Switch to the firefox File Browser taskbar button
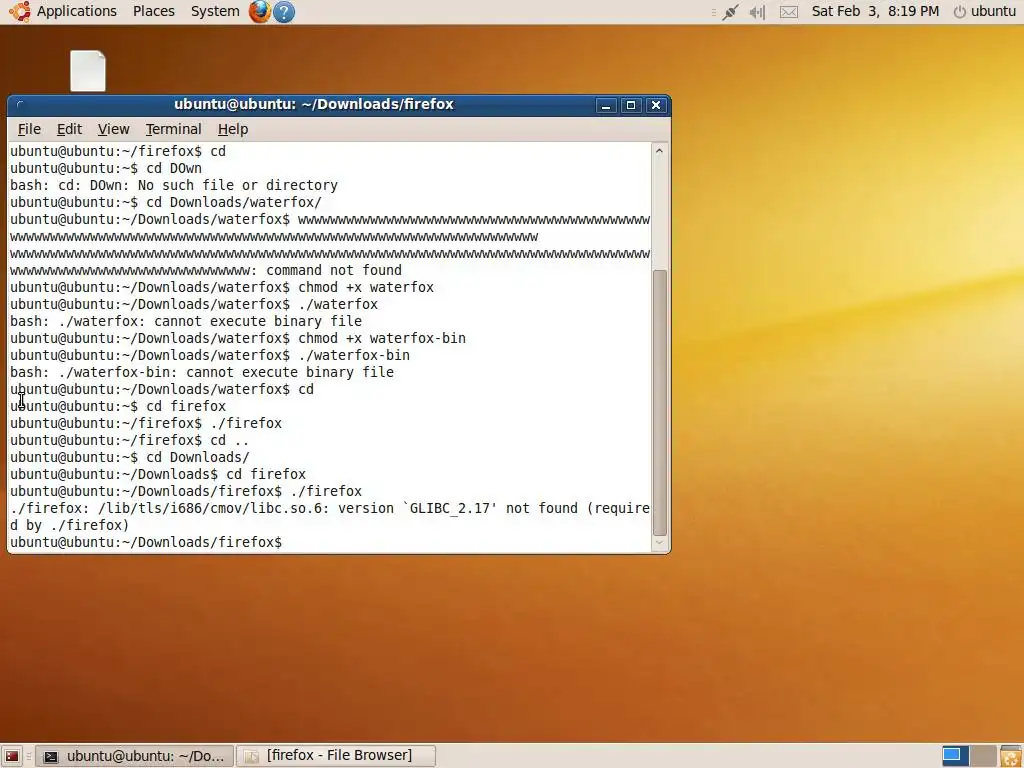This screenshot has width=1024, height=768. (336, 756)
